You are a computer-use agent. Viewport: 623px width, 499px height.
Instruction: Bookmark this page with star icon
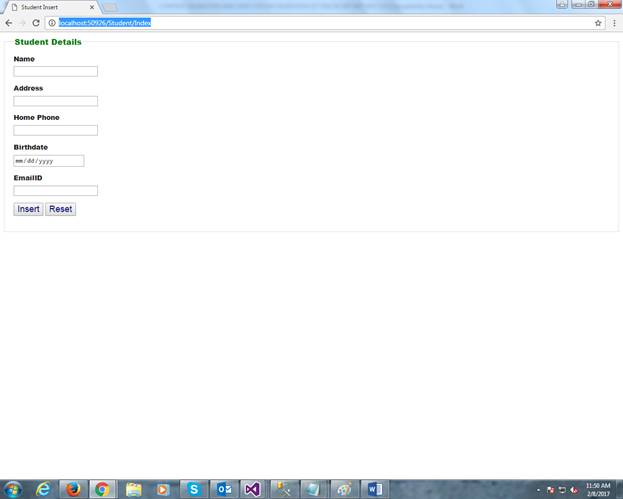coord(598,23)
